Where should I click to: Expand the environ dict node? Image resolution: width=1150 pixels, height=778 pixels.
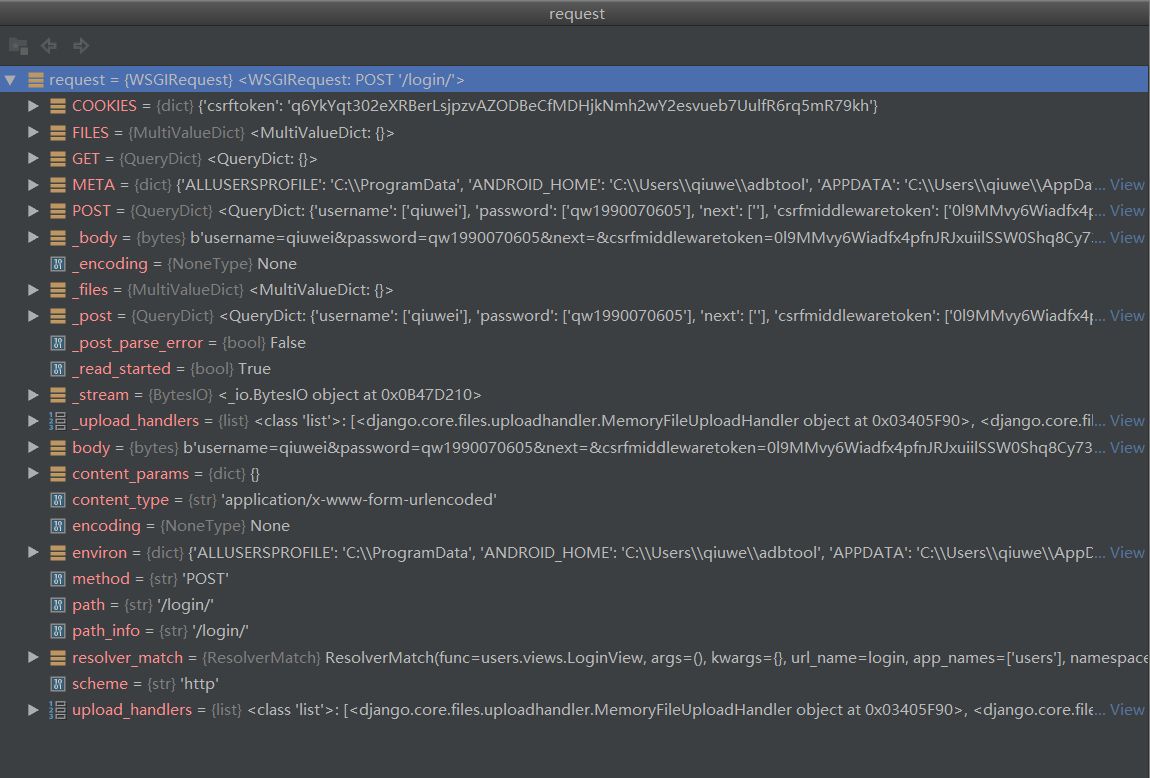point(33,552)
